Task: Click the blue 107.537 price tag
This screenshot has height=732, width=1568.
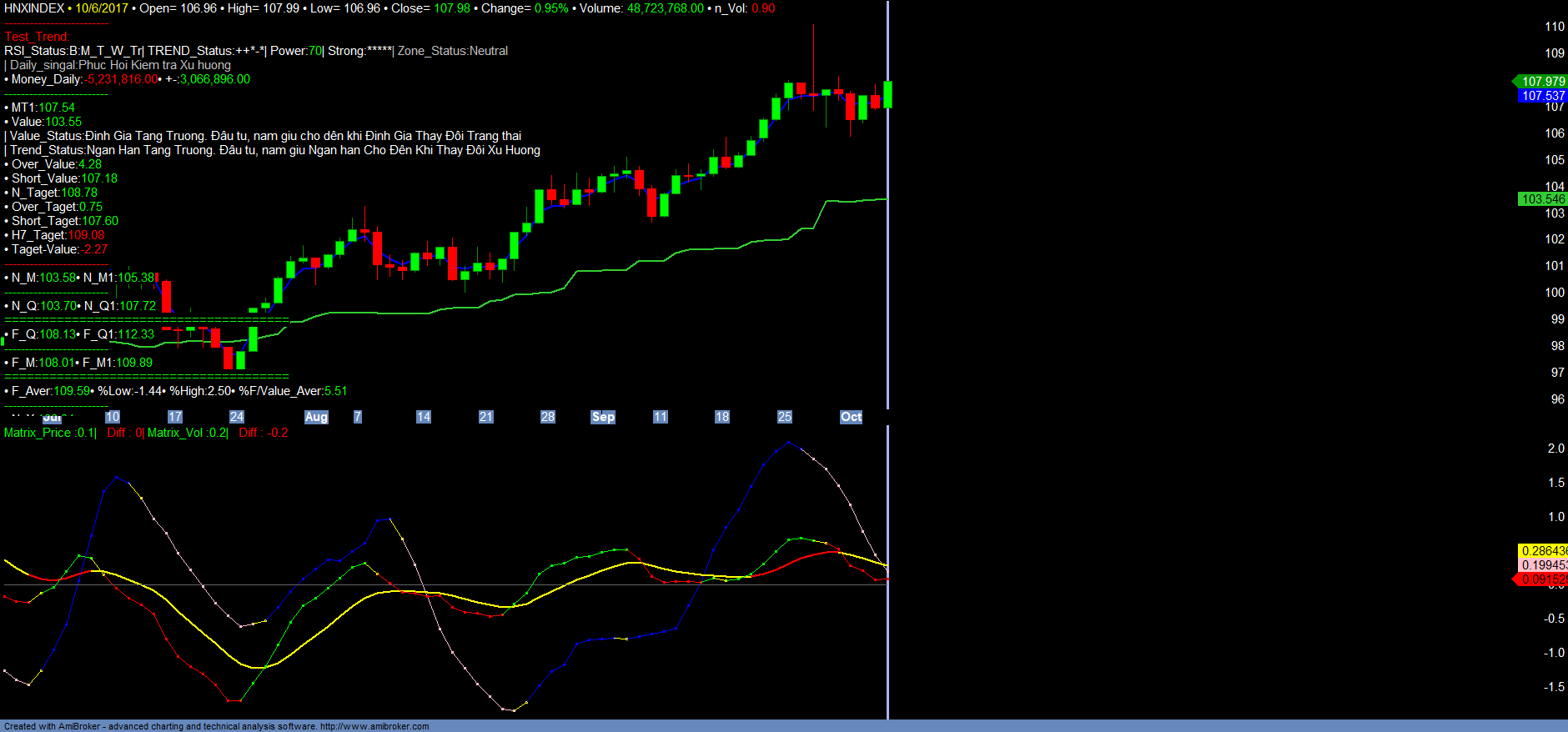Action: pos(1542,96)
